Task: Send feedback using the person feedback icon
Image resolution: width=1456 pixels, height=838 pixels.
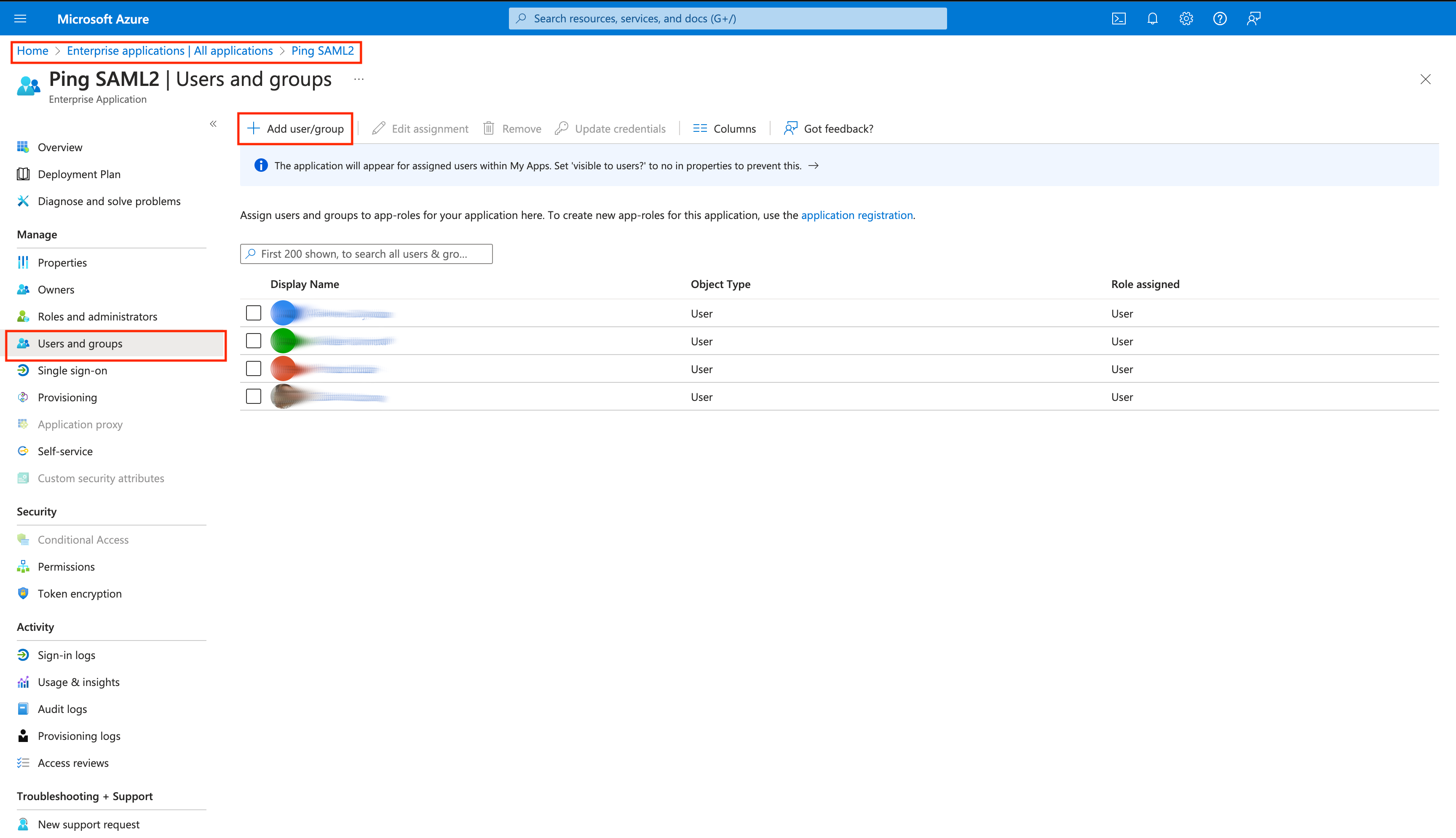Action: pyautogui.click(x=1253, y=18)
